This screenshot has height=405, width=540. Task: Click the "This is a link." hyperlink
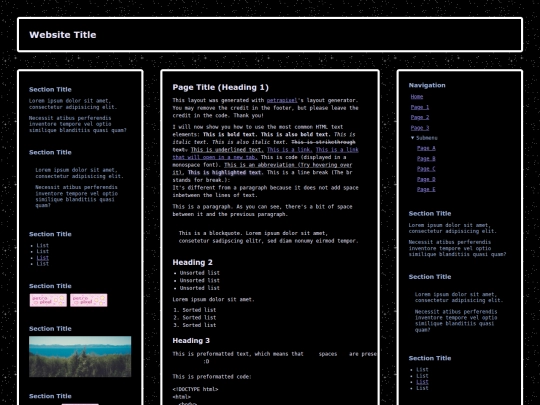click(x=290, y=149)
